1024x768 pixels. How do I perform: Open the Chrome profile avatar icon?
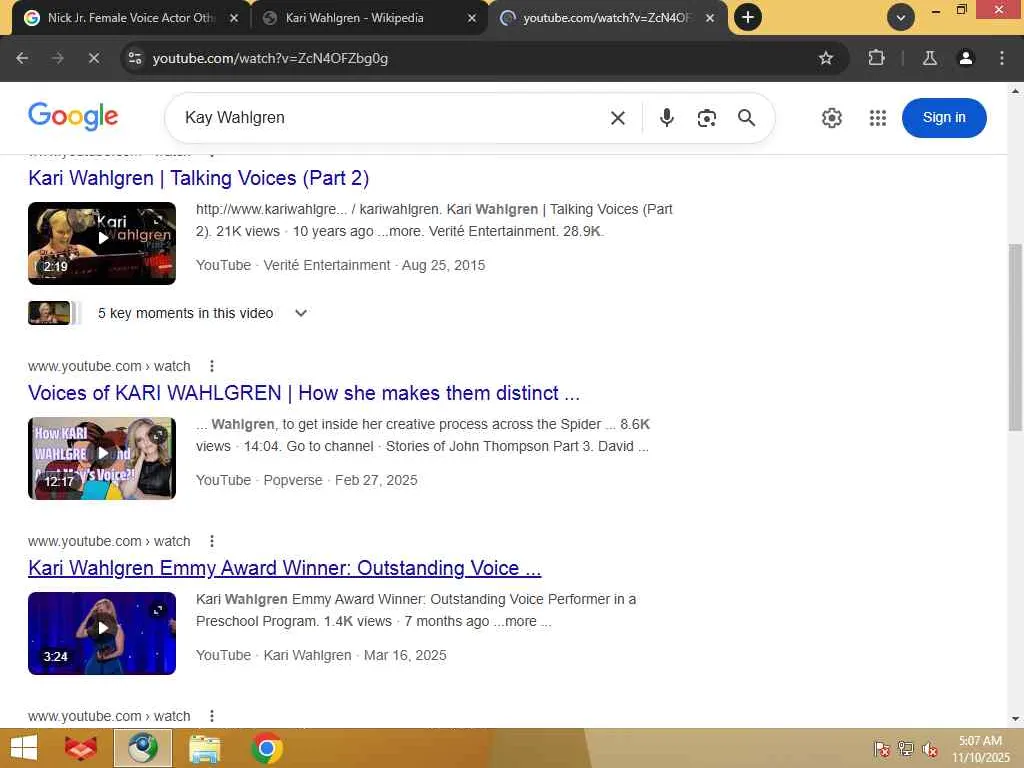pos(965,58)
